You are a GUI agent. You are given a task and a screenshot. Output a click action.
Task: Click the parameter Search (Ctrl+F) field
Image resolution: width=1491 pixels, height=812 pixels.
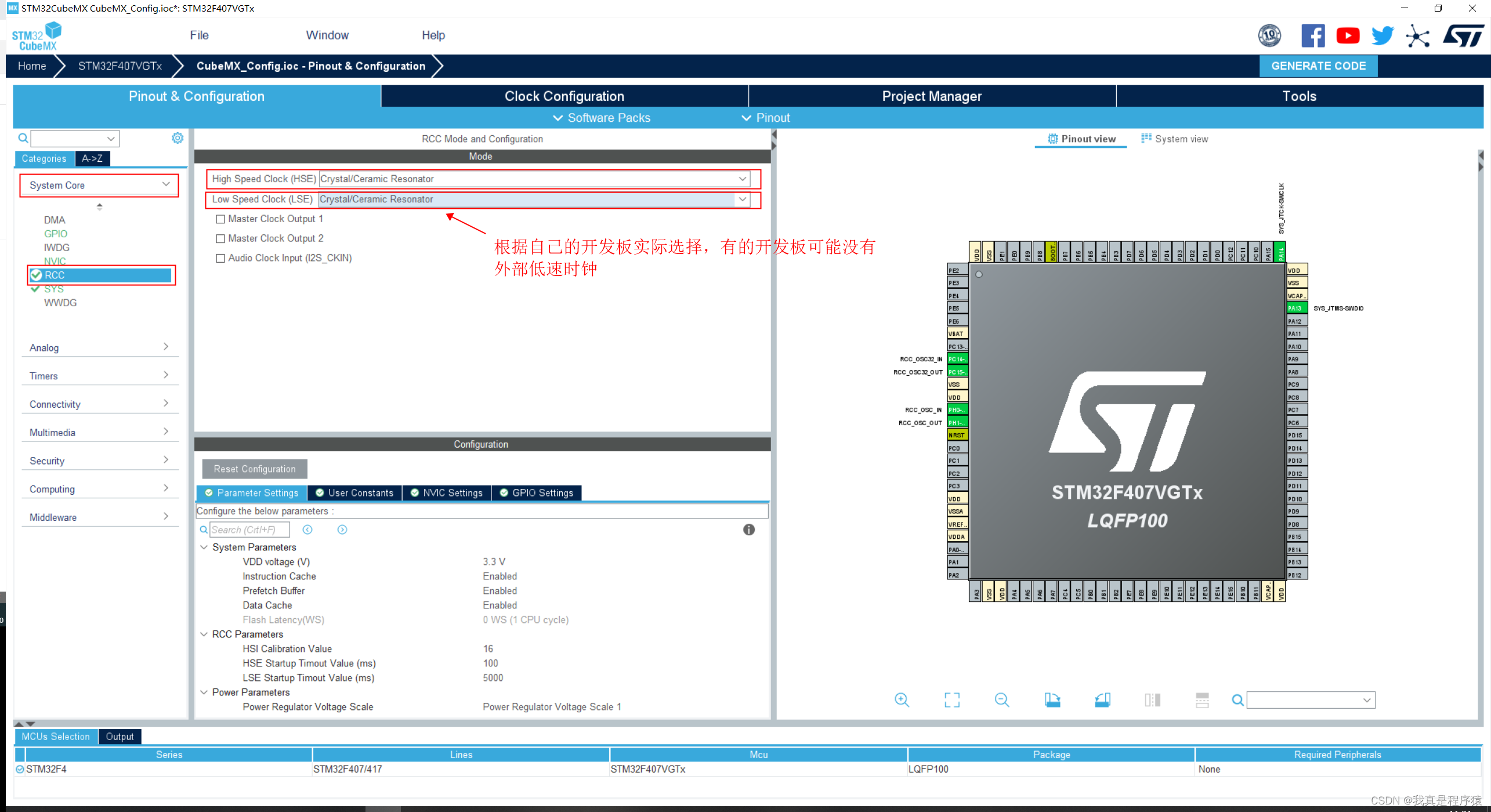pos(249,530)
